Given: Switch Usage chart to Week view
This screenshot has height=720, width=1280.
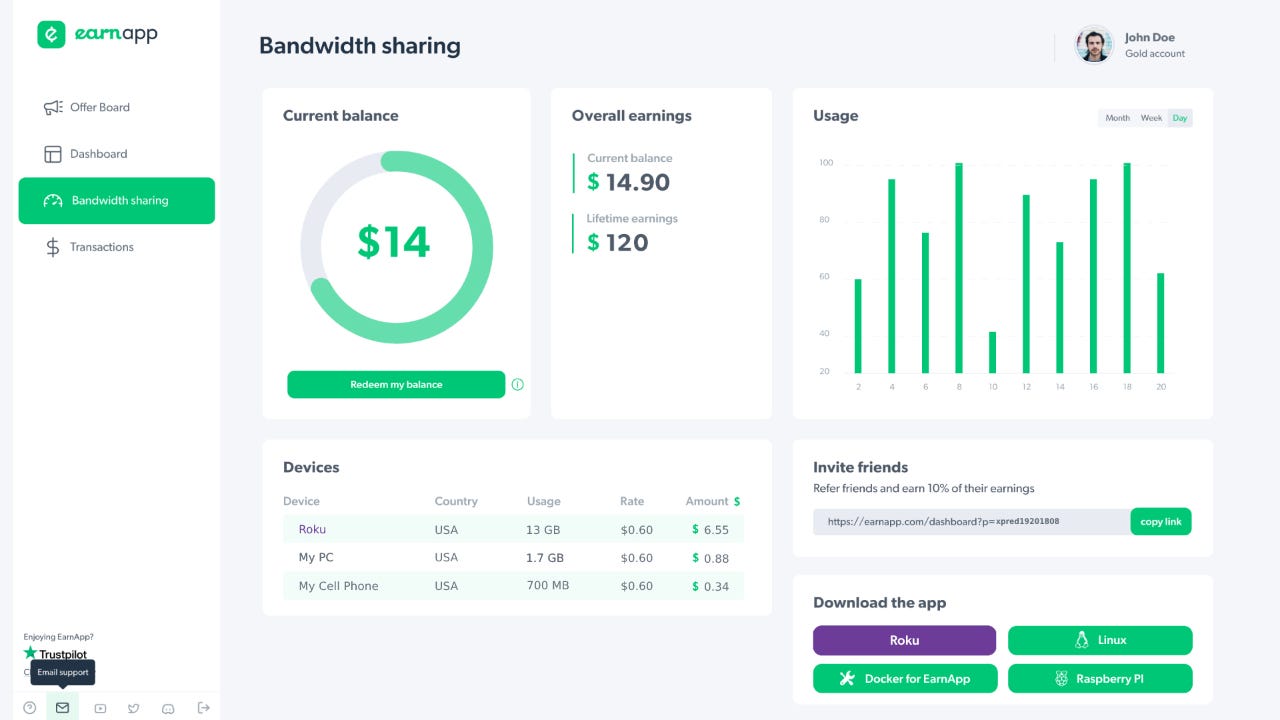Looking at the screenshot, I should pyautogui.click(x=1150, y=117).
